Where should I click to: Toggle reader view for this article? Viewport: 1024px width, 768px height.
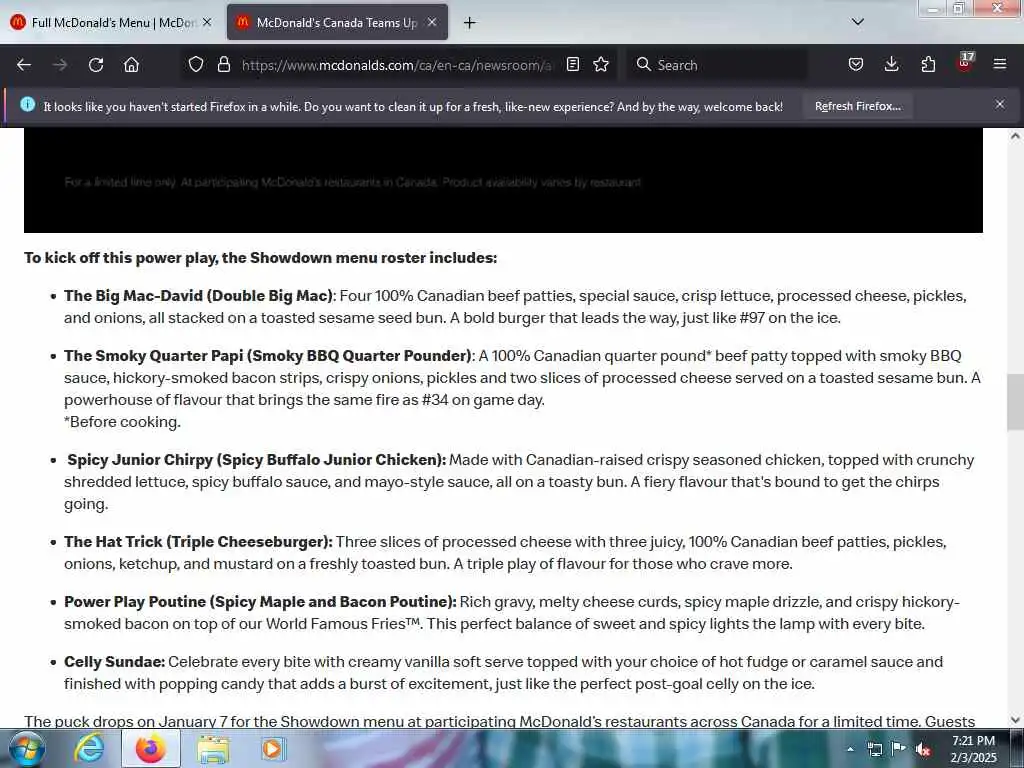pyautogui.click(x=573, y=64)
